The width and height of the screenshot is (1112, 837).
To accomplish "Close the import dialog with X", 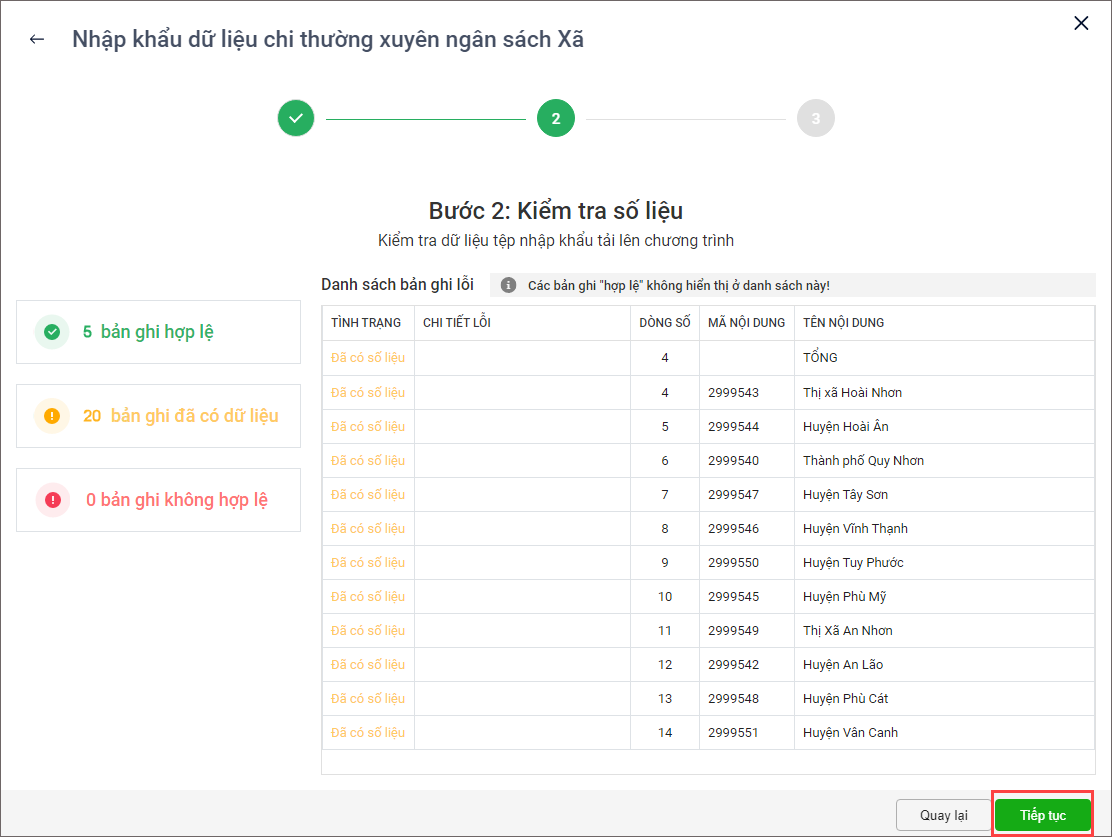I will 1081,23.
